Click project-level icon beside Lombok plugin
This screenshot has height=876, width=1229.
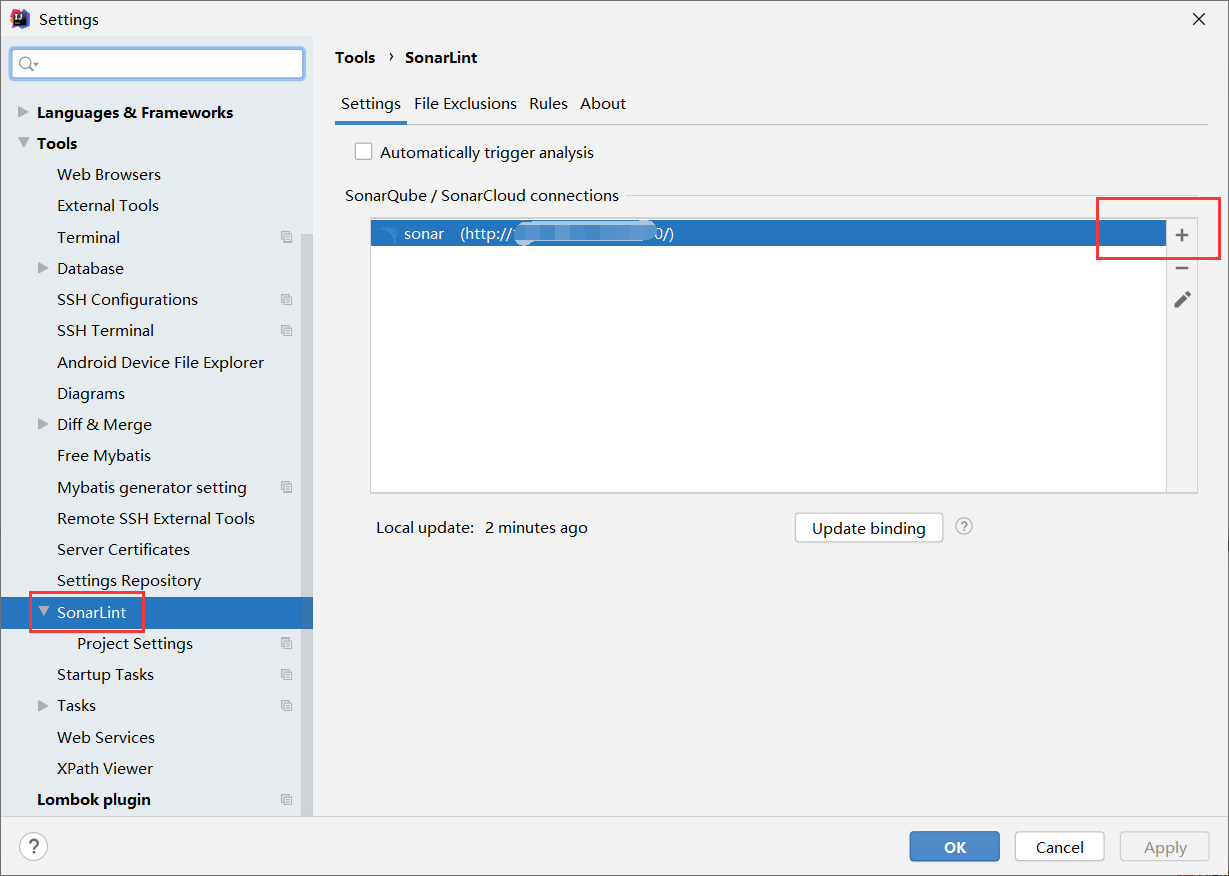[x=287, y=799]
